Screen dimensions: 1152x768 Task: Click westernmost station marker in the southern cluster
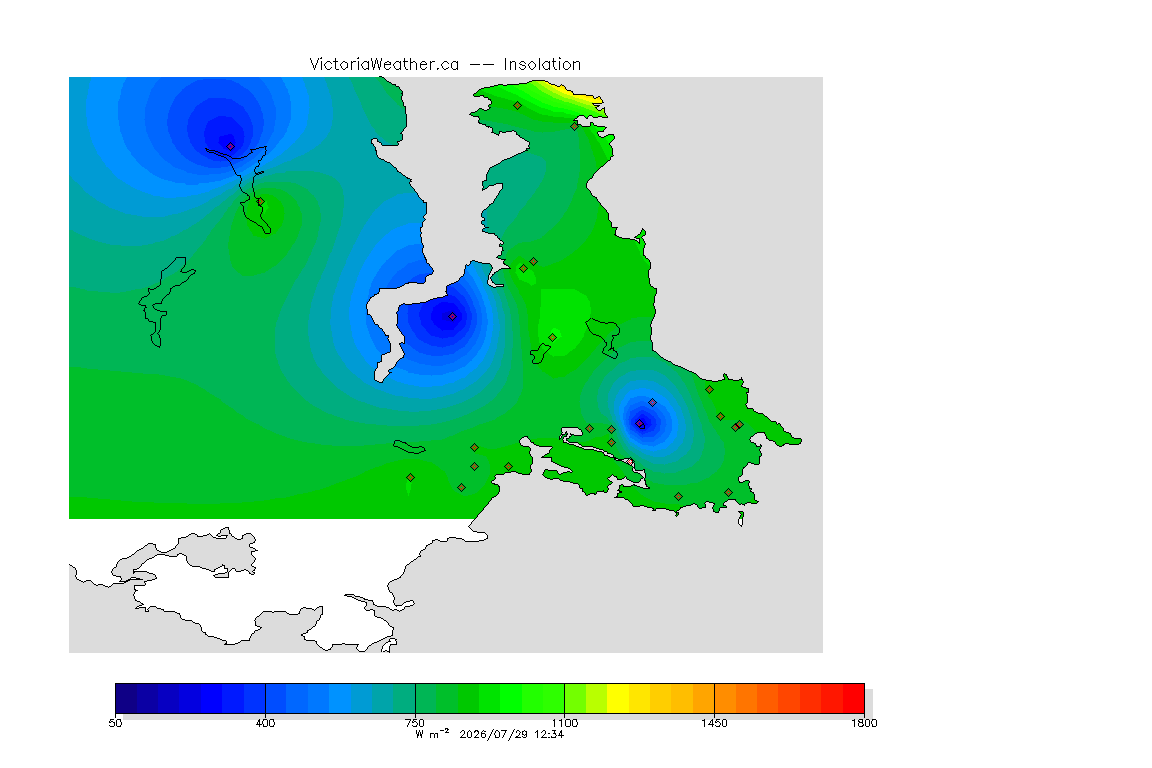(x=411, y=478)
